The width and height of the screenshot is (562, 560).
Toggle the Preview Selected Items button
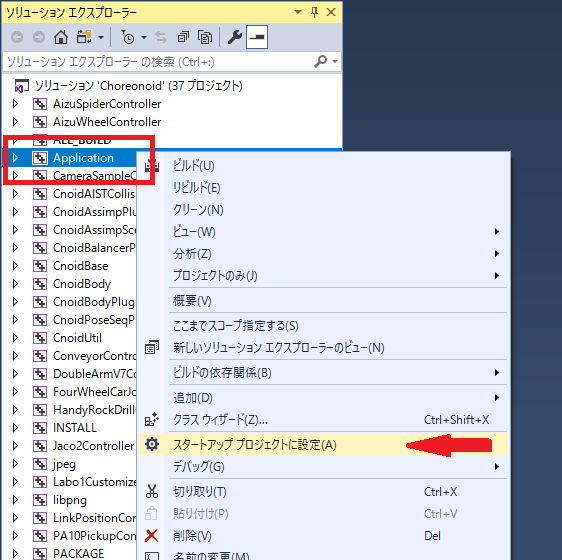(x=257, y=37)
